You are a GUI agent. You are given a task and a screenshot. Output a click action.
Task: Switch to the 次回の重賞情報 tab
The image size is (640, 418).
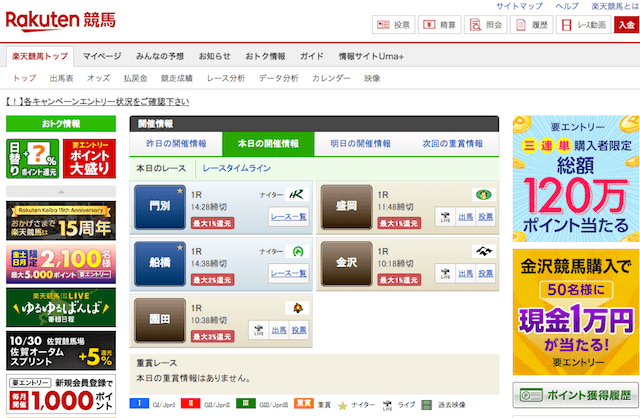tap(453, 144)
